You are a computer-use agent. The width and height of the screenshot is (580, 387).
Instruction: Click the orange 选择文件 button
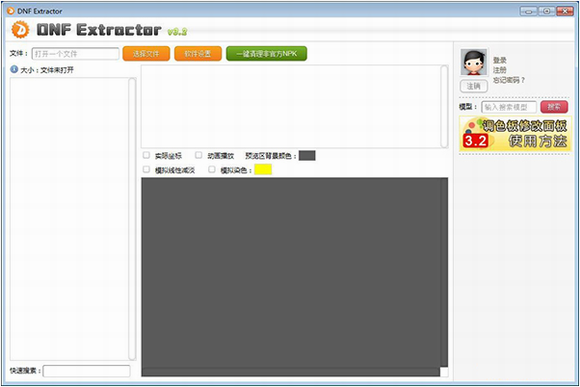coord(146,54)
